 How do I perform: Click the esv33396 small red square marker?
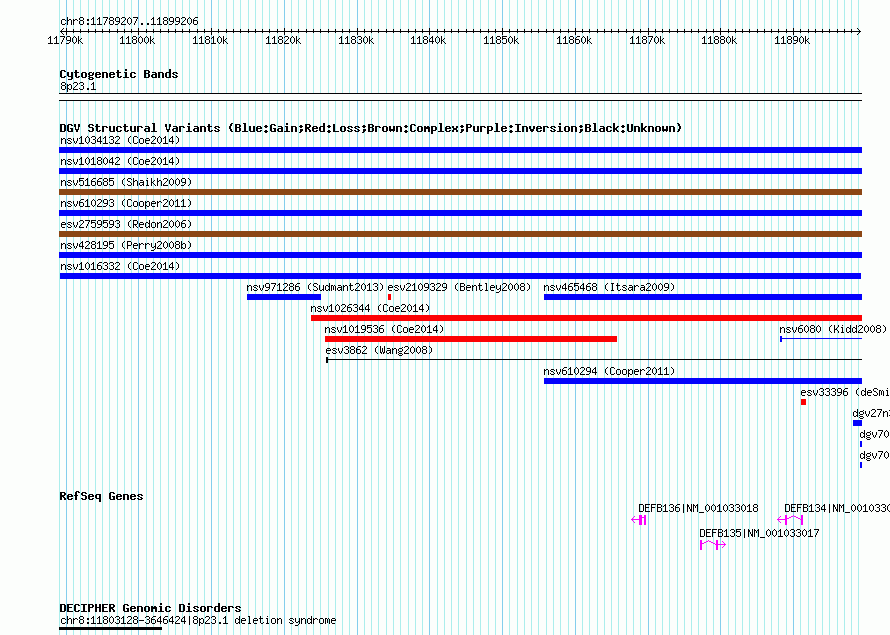[x=803, y=402]
